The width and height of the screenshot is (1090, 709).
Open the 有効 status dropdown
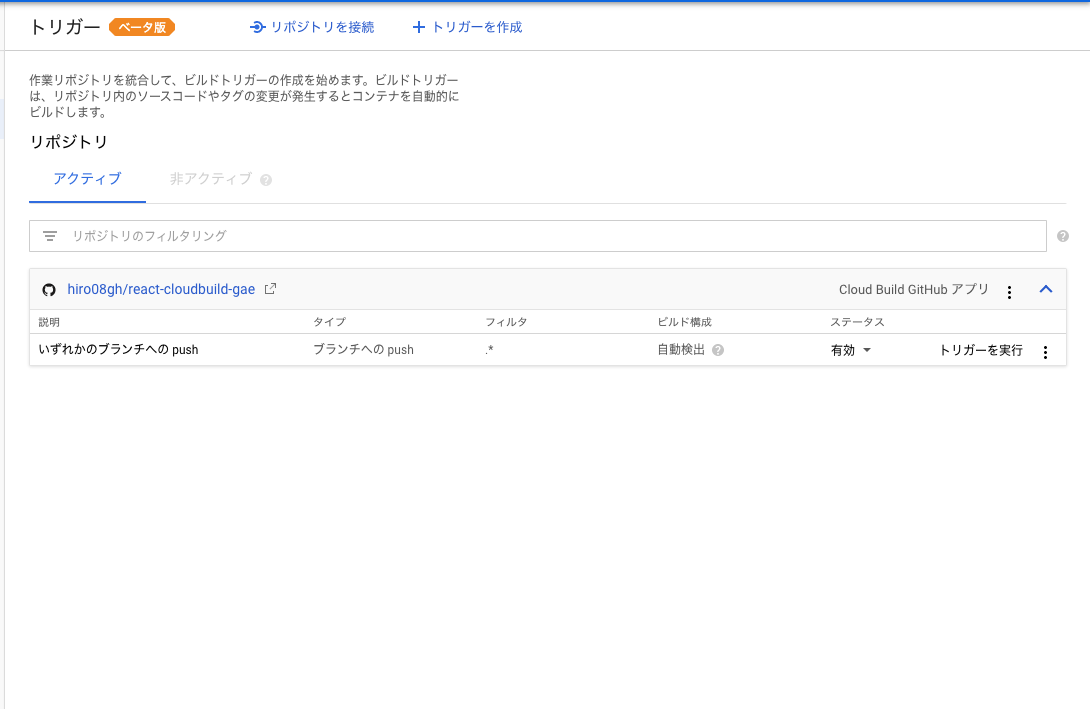851,350
